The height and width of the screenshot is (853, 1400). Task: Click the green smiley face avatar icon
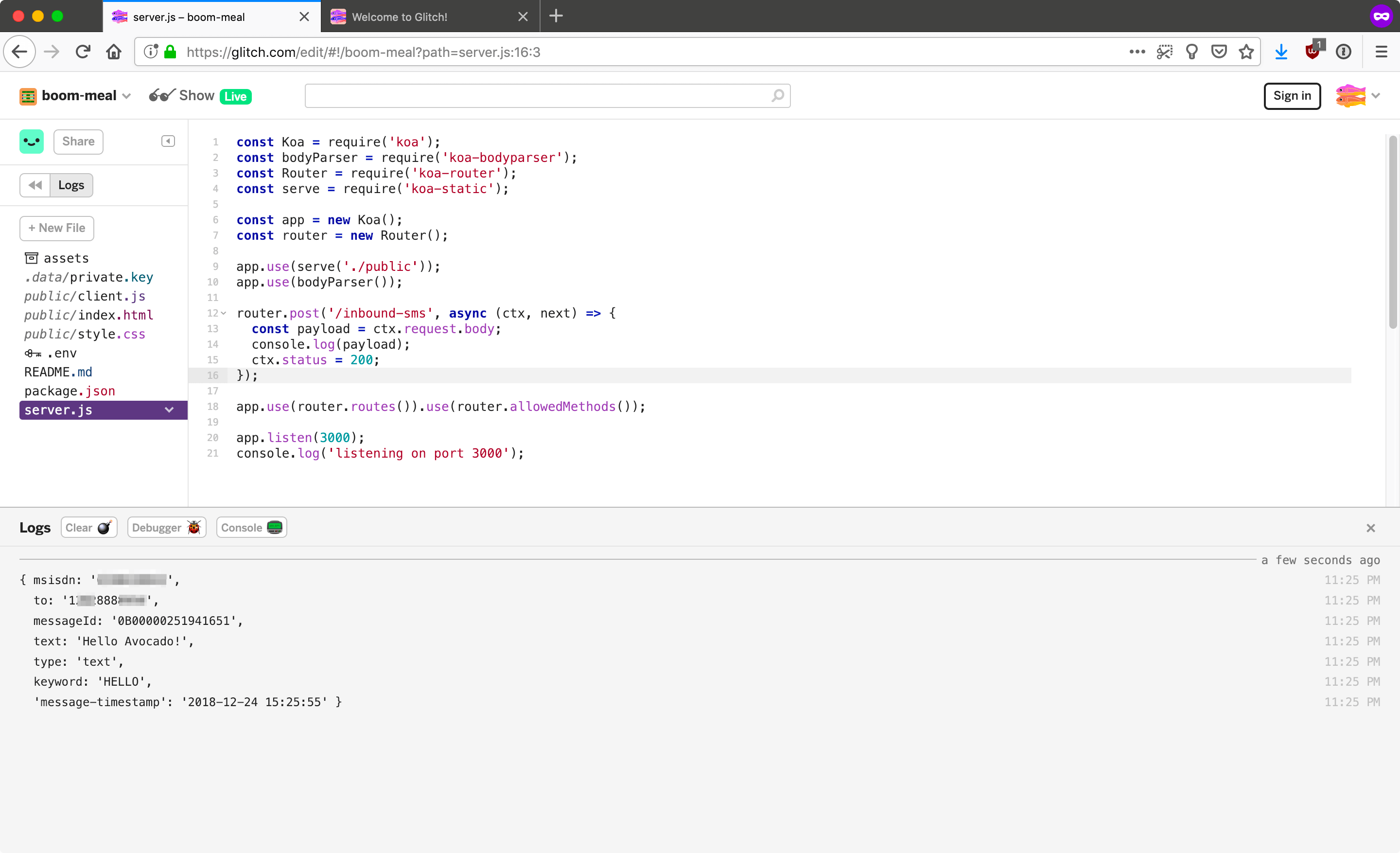31,142
